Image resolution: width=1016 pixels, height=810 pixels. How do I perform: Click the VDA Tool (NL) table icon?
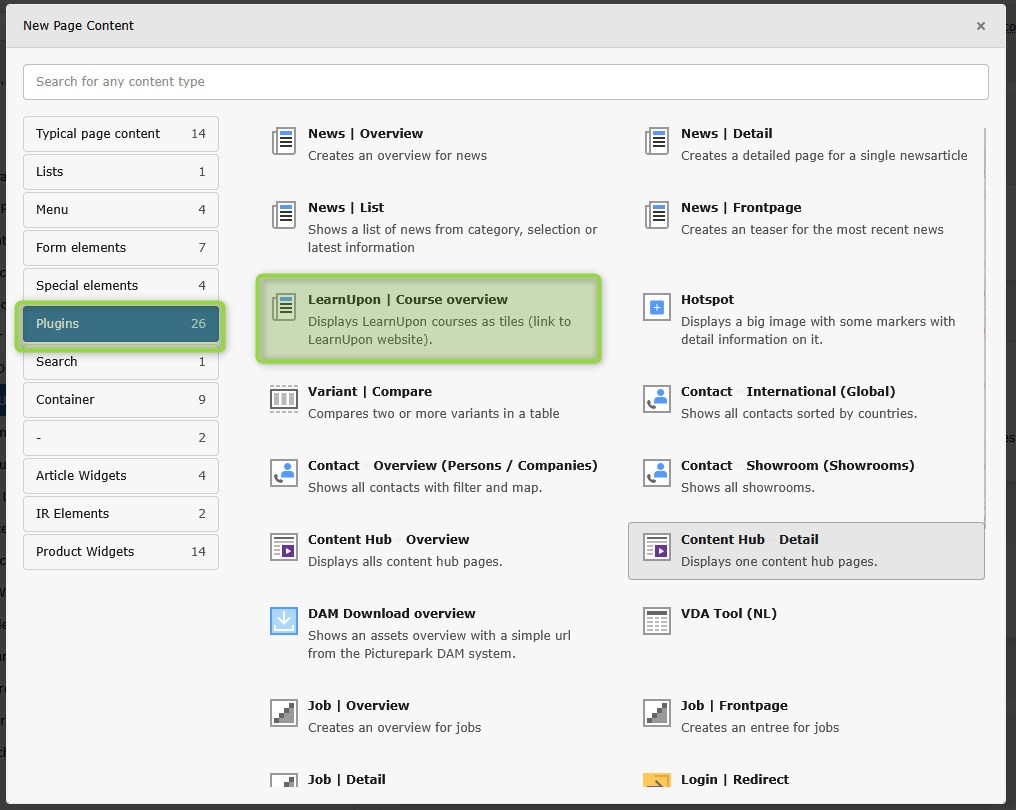pos(656,621)
